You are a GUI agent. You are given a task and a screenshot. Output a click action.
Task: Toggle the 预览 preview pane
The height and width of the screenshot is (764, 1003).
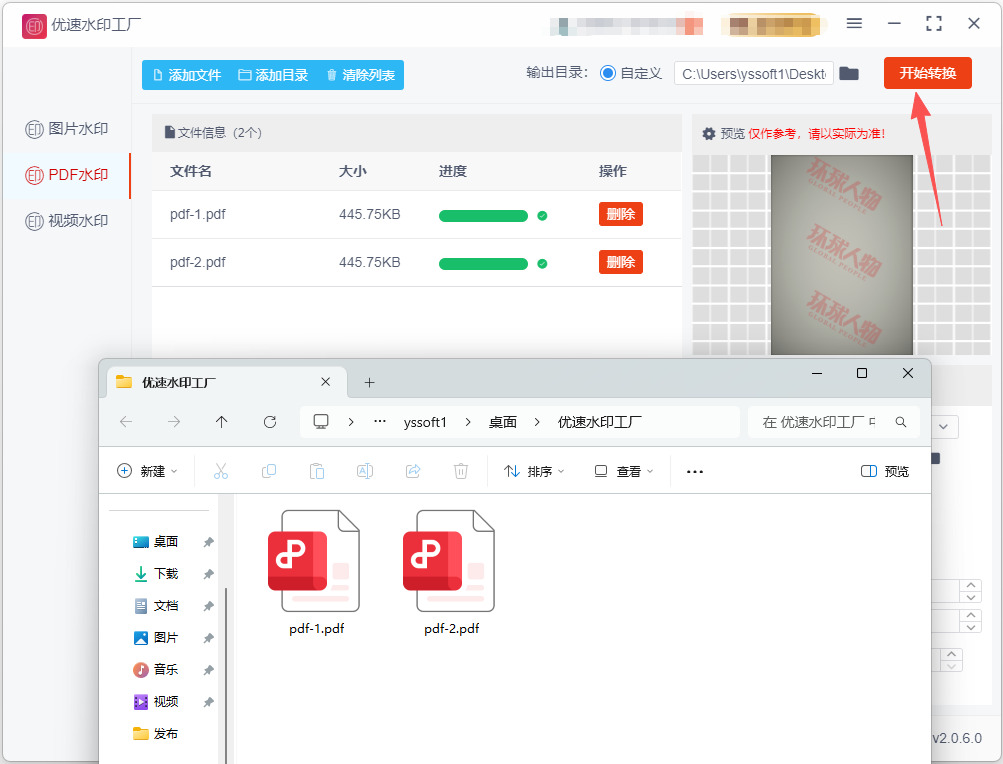pos(885,472)
